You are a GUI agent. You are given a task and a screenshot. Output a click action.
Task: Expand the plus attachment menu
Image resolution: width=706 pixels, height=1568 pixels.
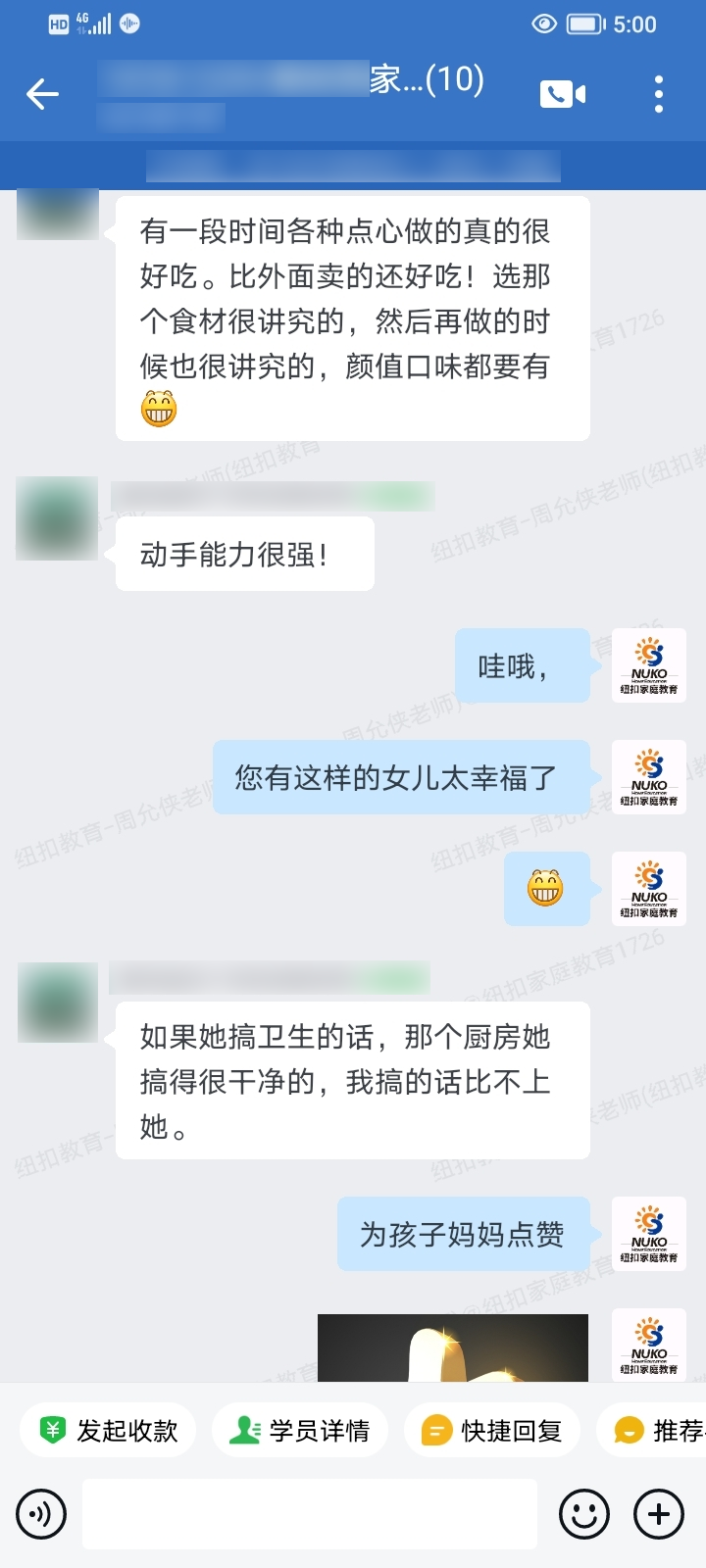tap(659, 1514)
